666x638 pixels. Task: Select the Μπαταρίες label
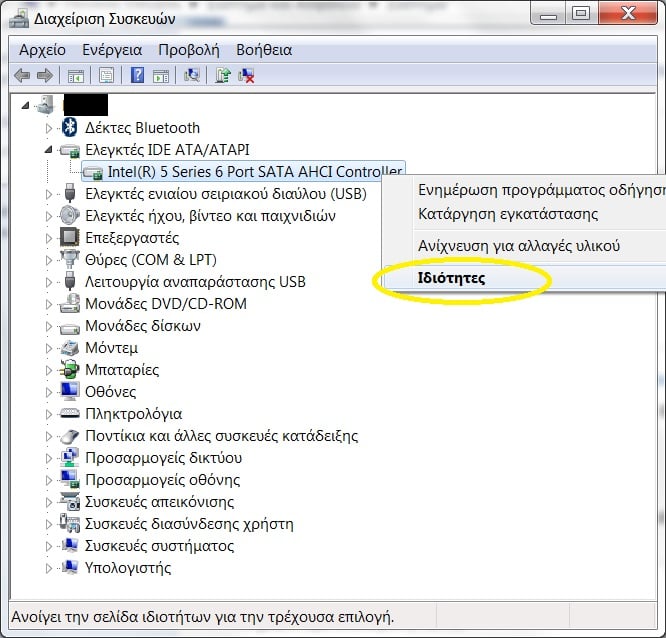click(x=122, y=370)
